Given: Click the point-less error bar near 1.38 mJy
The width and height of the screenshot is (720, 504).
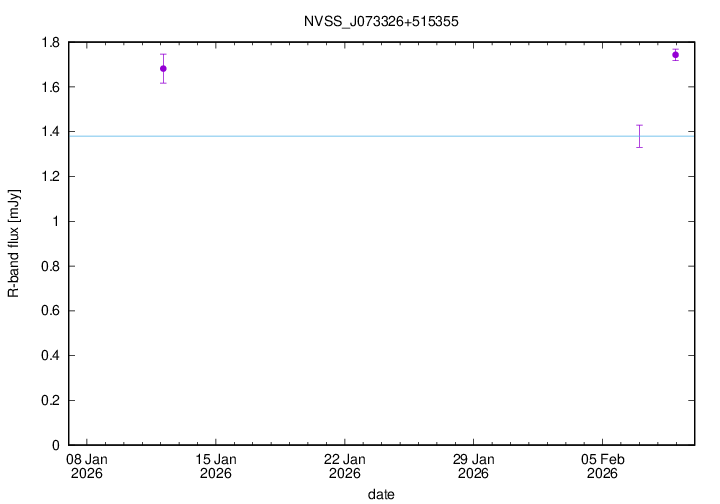Looking at the screenshot, I should tap(639, 136).
